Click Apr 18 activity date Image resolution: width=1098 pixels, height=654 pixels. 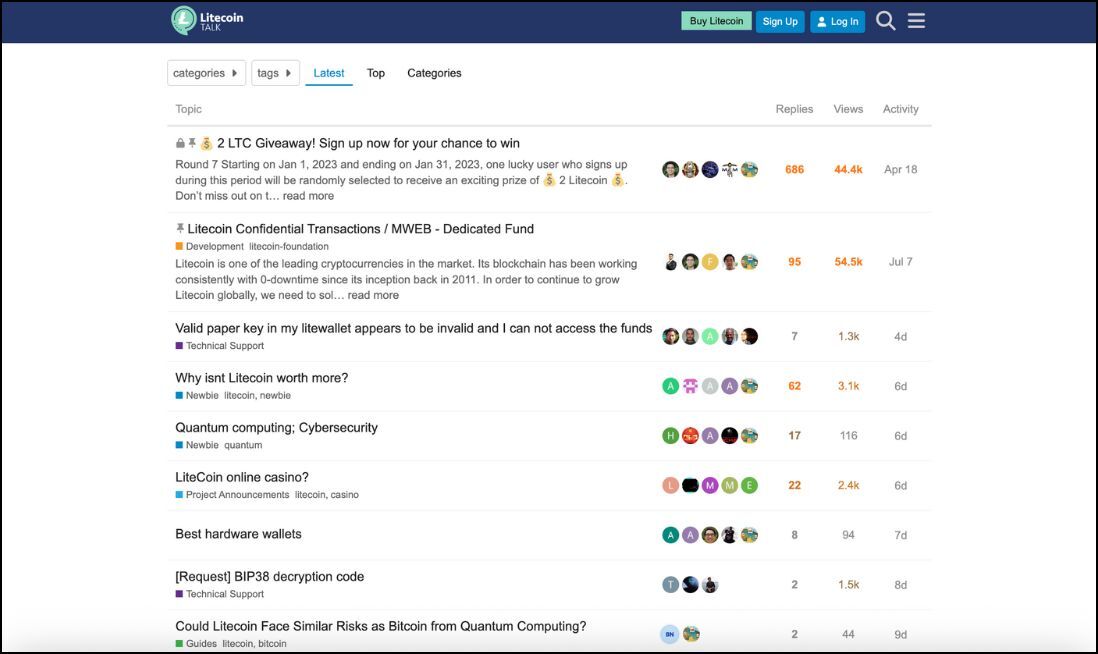(901, 169)
